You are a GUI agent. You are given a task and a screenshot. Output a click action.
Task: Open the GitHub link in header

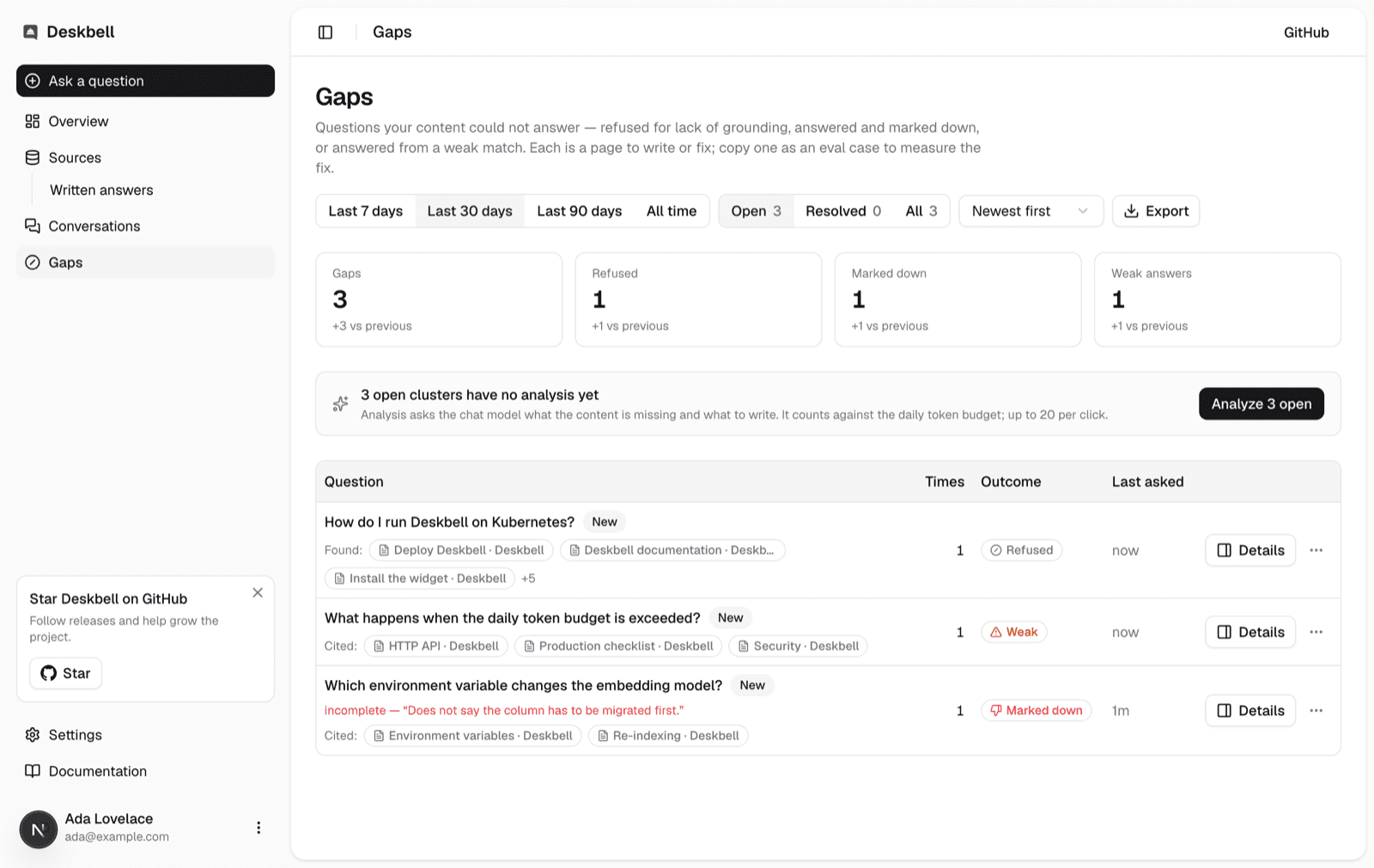coord(1306,33)
